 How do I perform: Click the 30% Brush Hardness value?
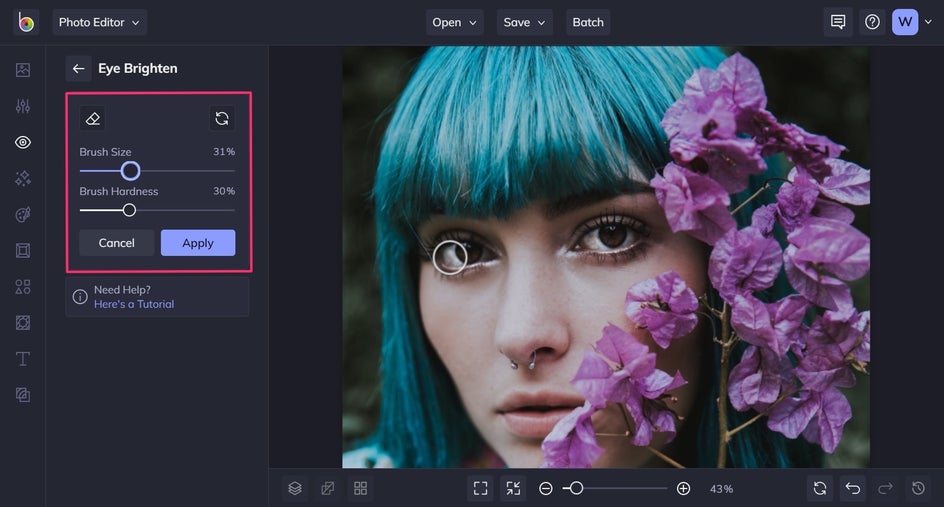[x=224, y=191]
